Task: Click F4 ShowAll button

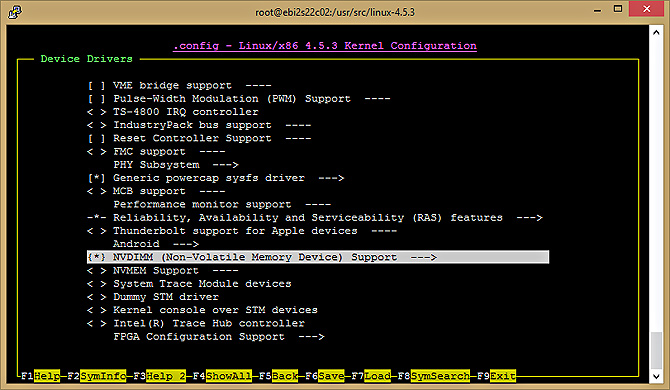Action: point(222,376)
